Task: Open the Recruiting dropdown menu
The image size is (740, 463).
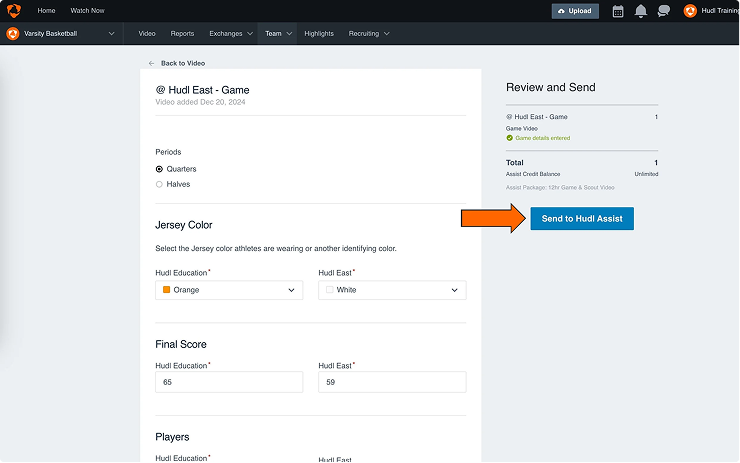Action: (x=369, y=34)
